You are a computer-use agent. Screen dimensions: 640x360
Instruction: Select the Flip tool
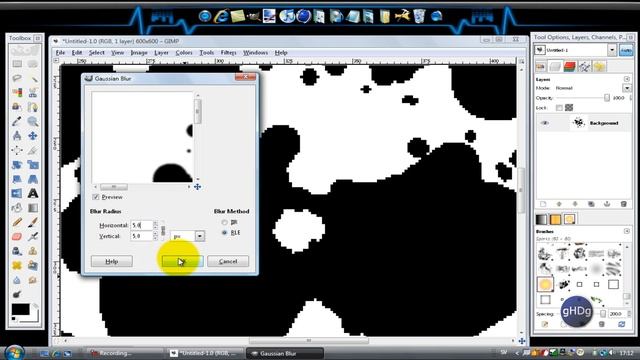pos(17,193)
